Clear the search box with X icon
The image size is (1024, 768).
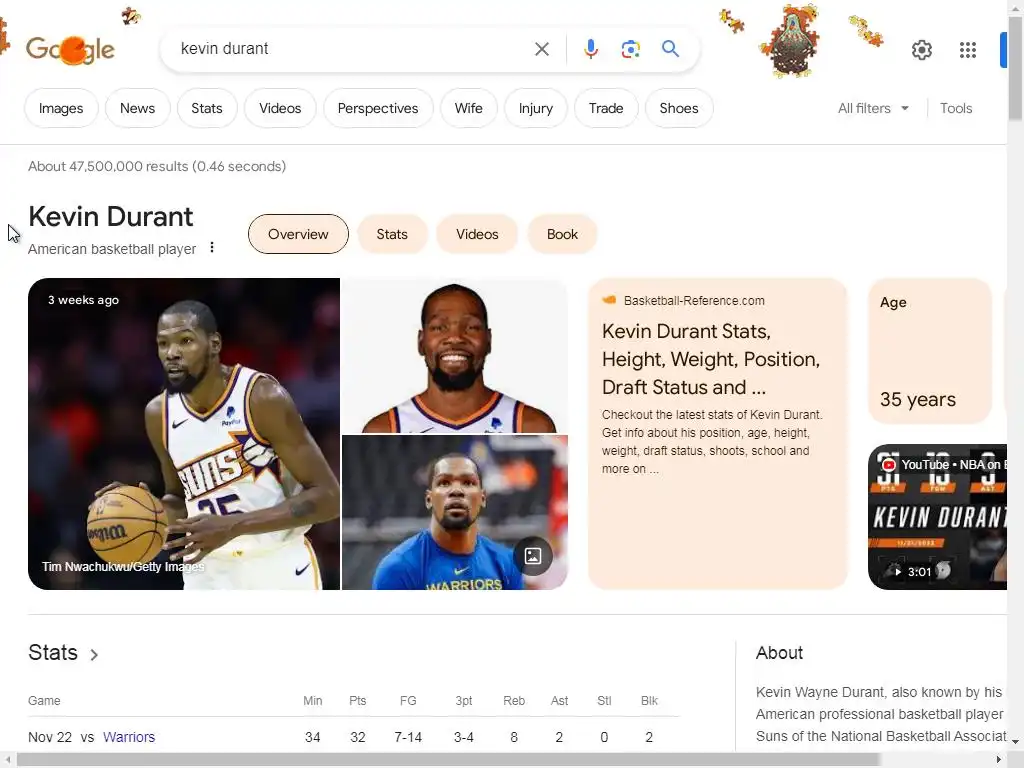point(541,49)
